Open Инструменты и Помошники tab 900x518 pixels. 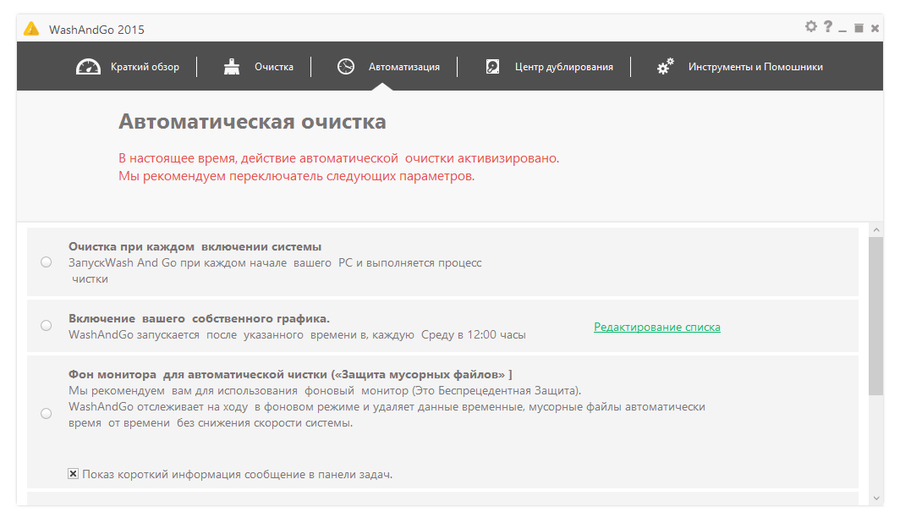[x=755, y=67]
